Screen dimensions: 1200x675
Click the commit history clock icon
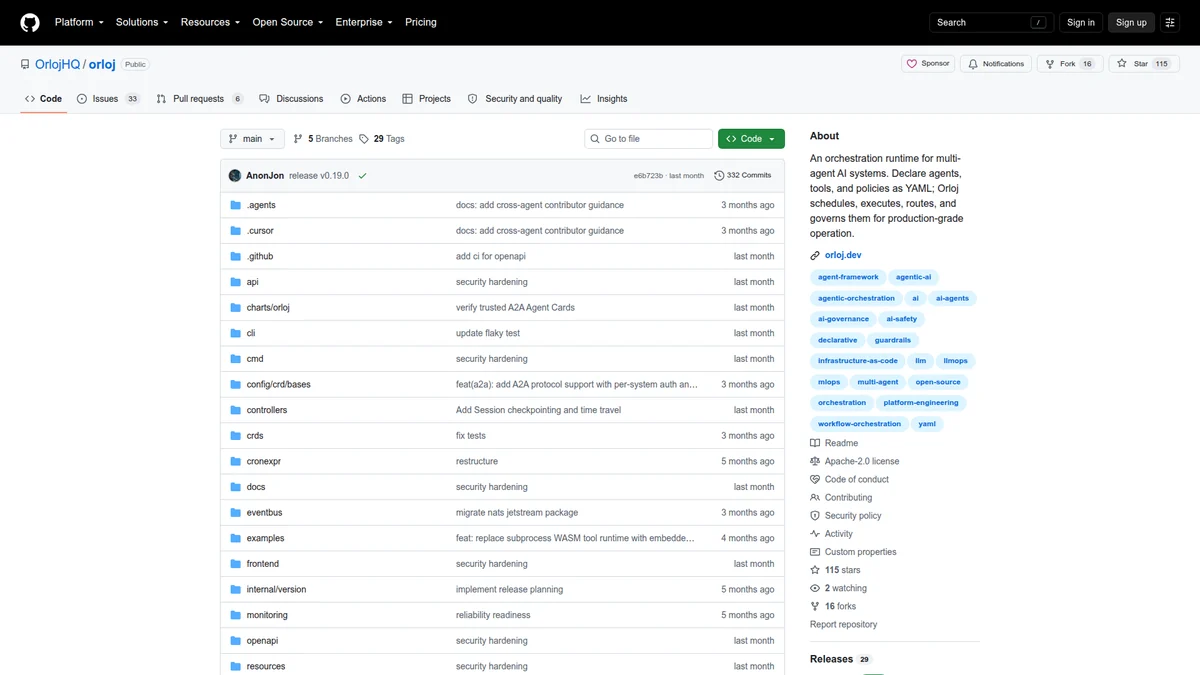tap(719, 176)
